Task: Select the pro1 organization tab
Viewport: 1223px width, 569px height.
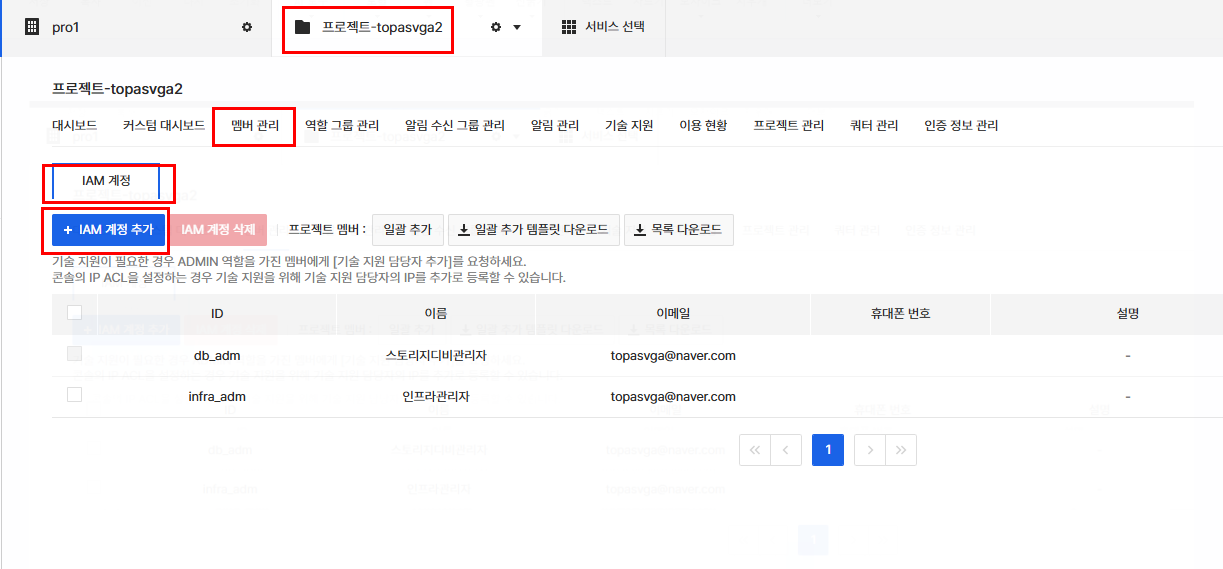Action: tap(137, 27)
